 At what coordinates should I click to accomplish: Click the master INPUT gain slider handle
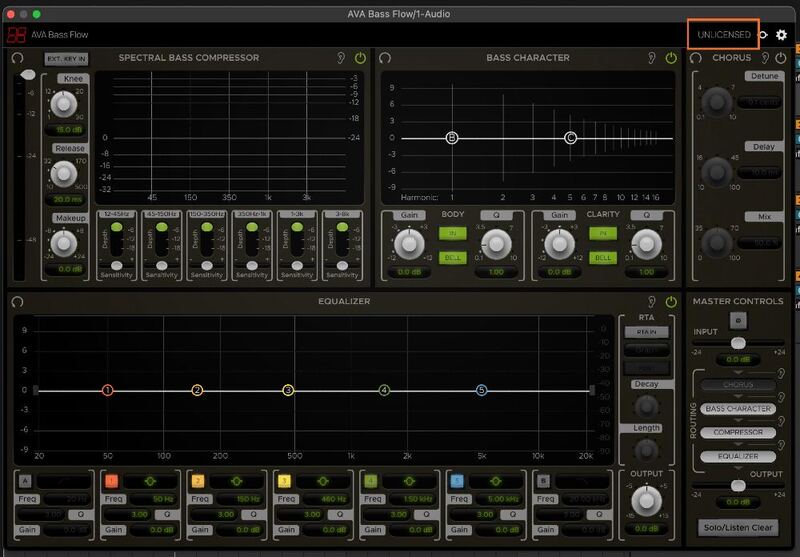point(738,343)
